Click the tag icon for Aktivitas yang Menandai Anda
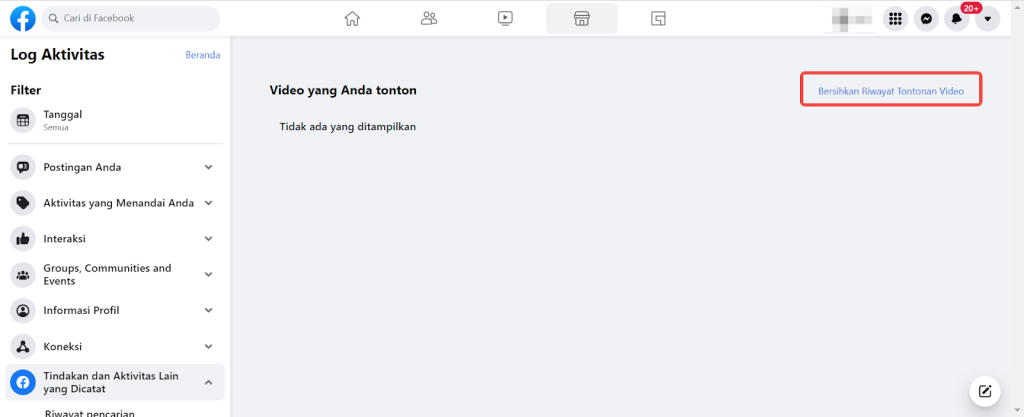Screen dimensions: 1024x417 click(23, 203)
